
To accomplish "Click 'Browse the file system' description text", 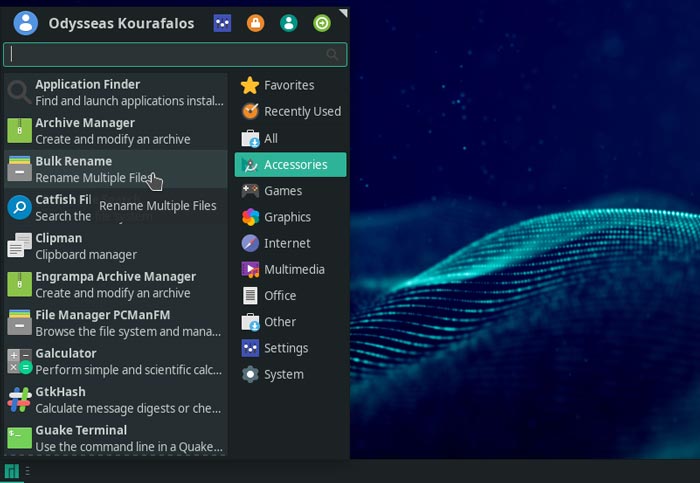I will pos(128,332).
